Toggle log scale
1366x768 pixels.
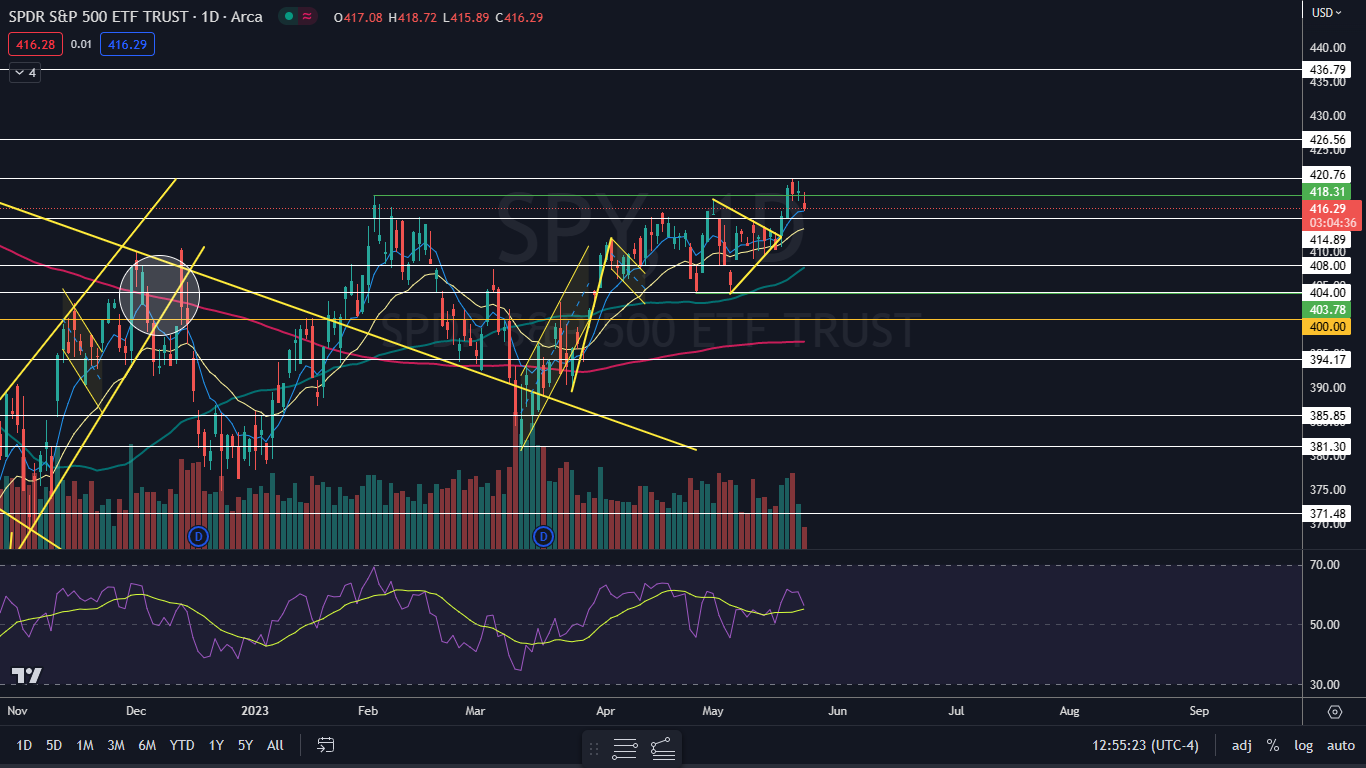coord(1304,745)
